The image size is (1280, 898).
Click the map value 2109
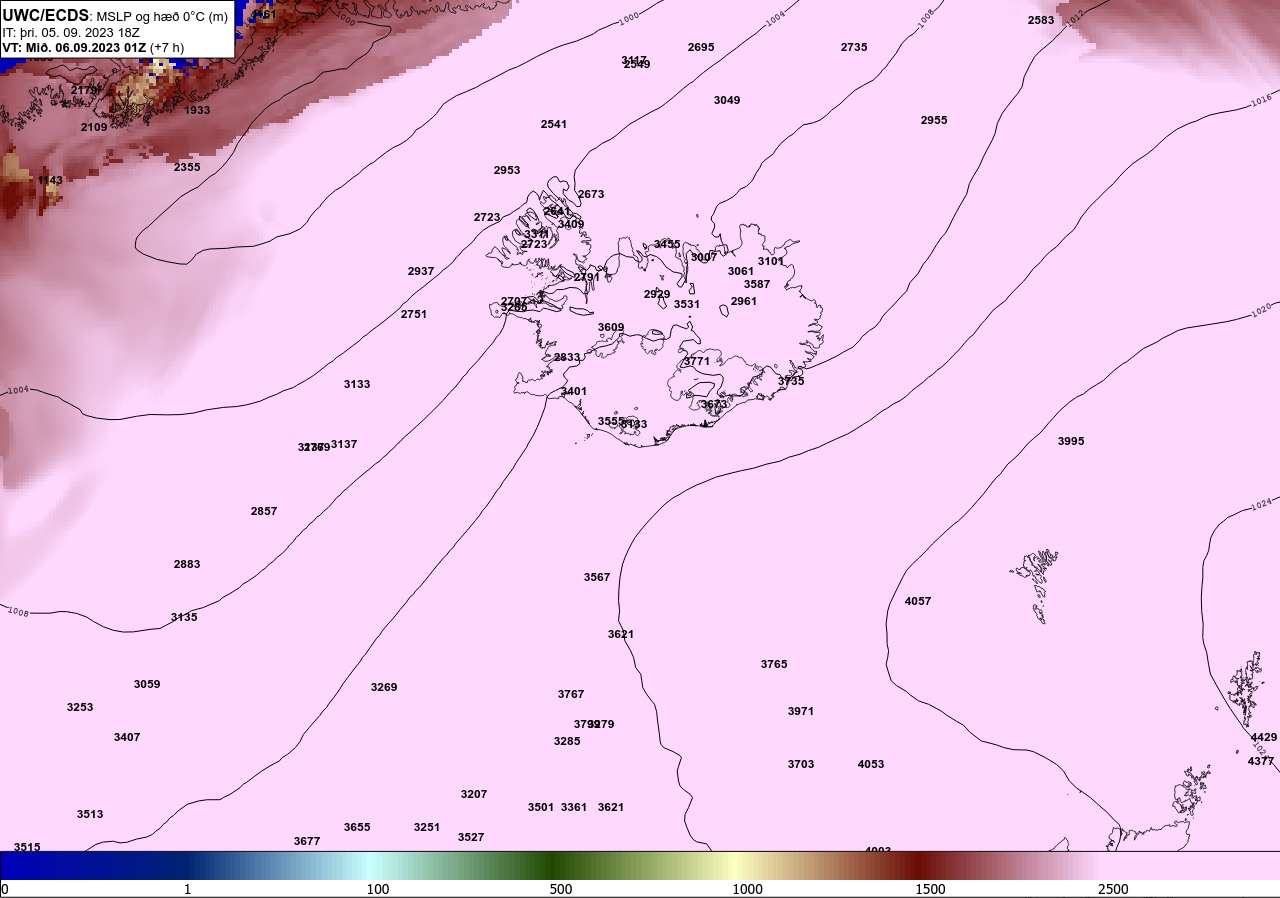(94, 127)
